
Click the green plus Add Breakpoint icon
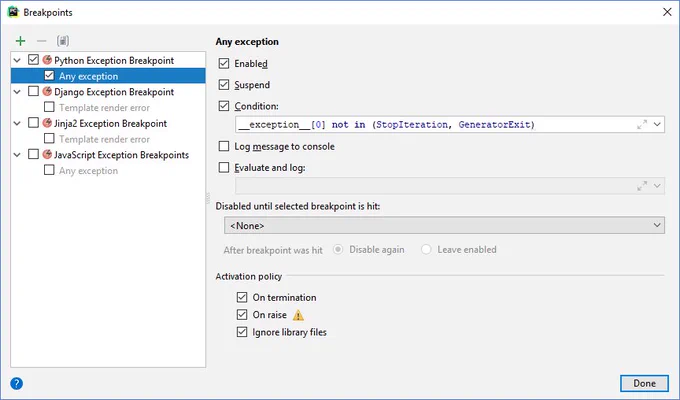[20, 41]
